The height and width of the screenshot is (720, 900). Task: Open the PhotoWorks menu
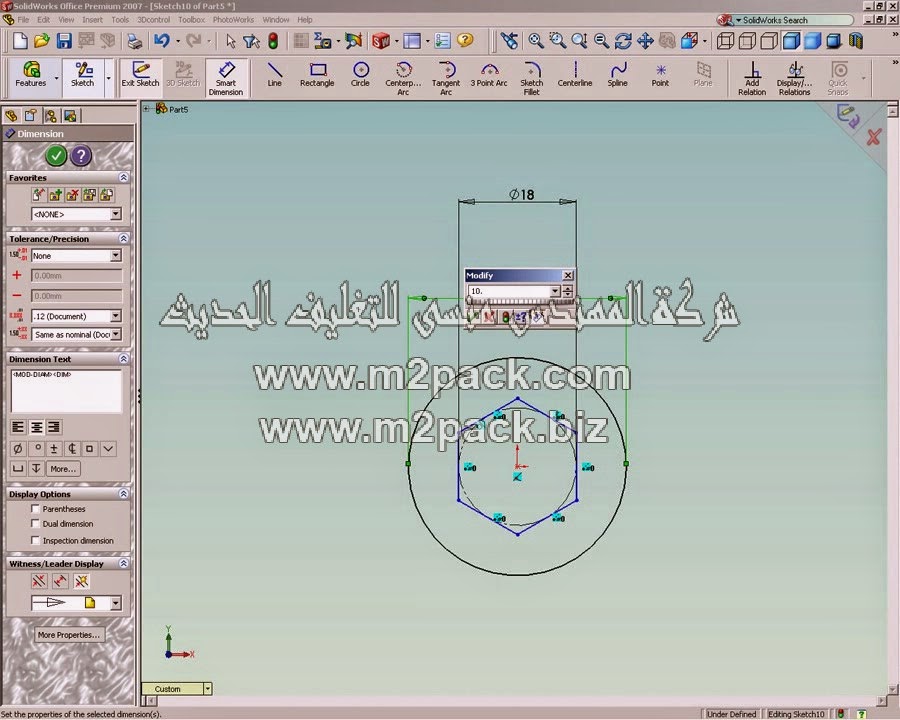(x=233, y=20)
